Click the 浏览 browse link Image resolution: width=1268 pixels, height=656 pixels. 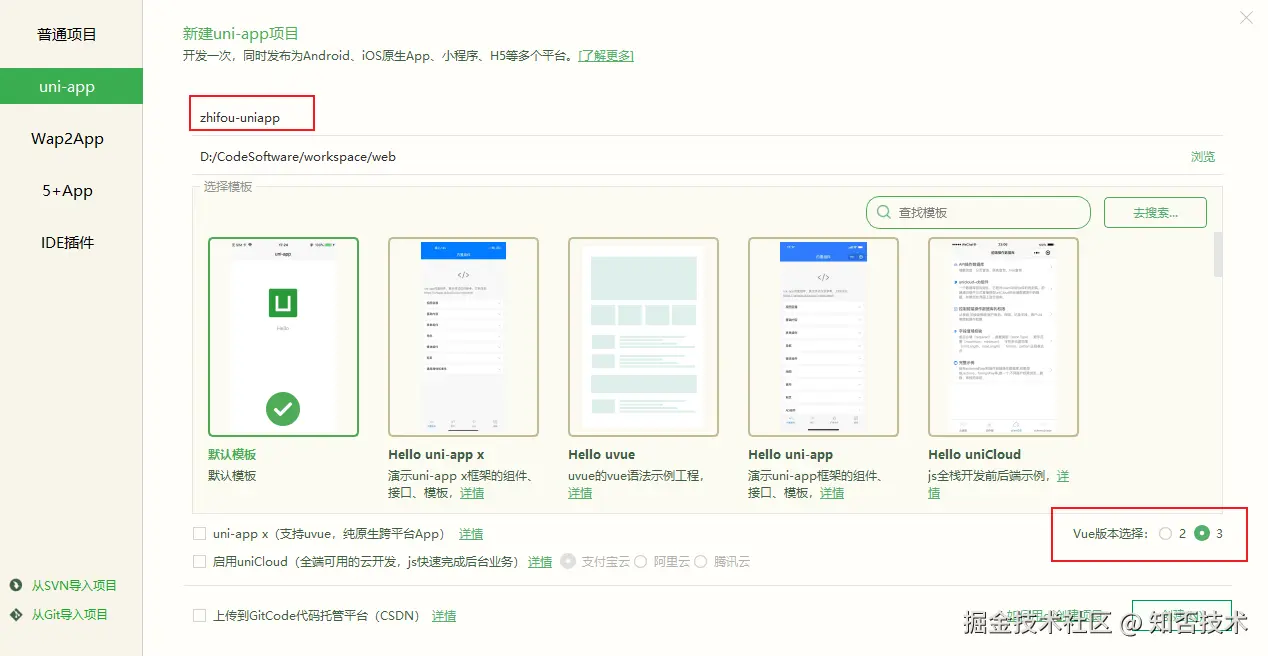pyautogui.click(x=1203, y=157)
